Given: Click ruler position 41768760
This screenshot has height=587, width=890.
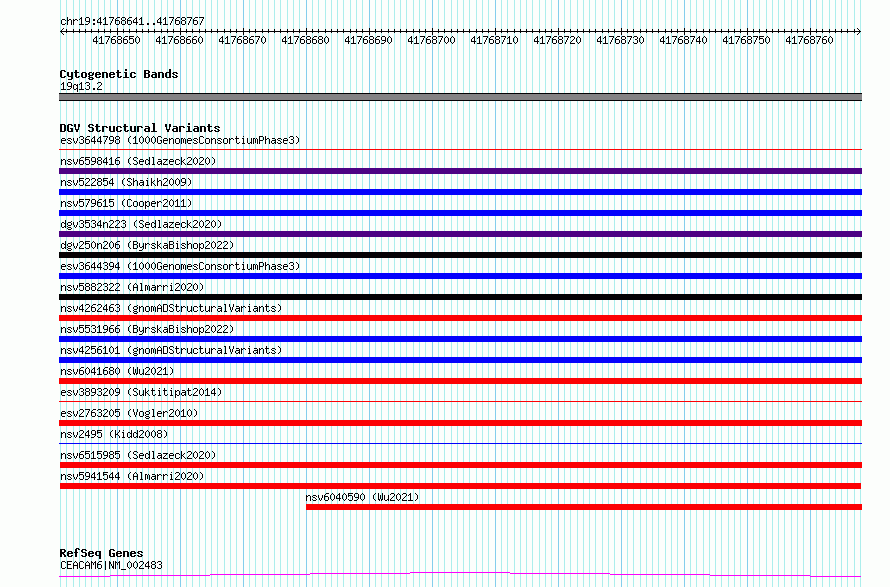Looking at the screenshot, I should click(x=809, y=40).
